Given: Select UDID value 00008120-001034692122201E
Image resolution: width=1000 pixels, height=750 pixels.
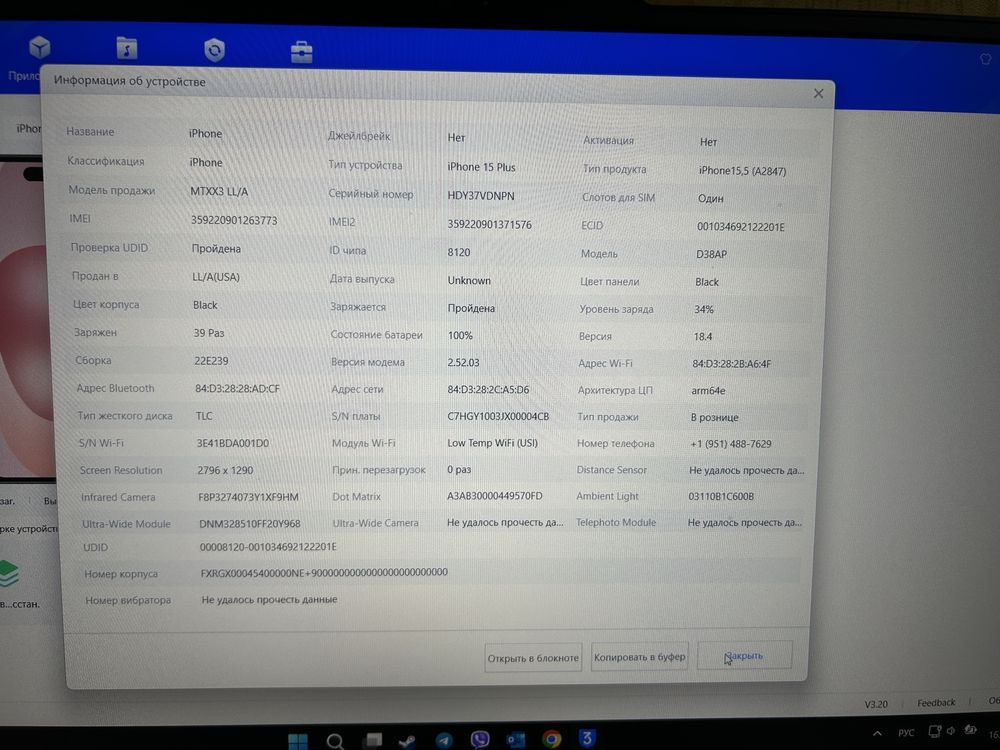Looking at the screenshot, I should click(x=268, y=547).
